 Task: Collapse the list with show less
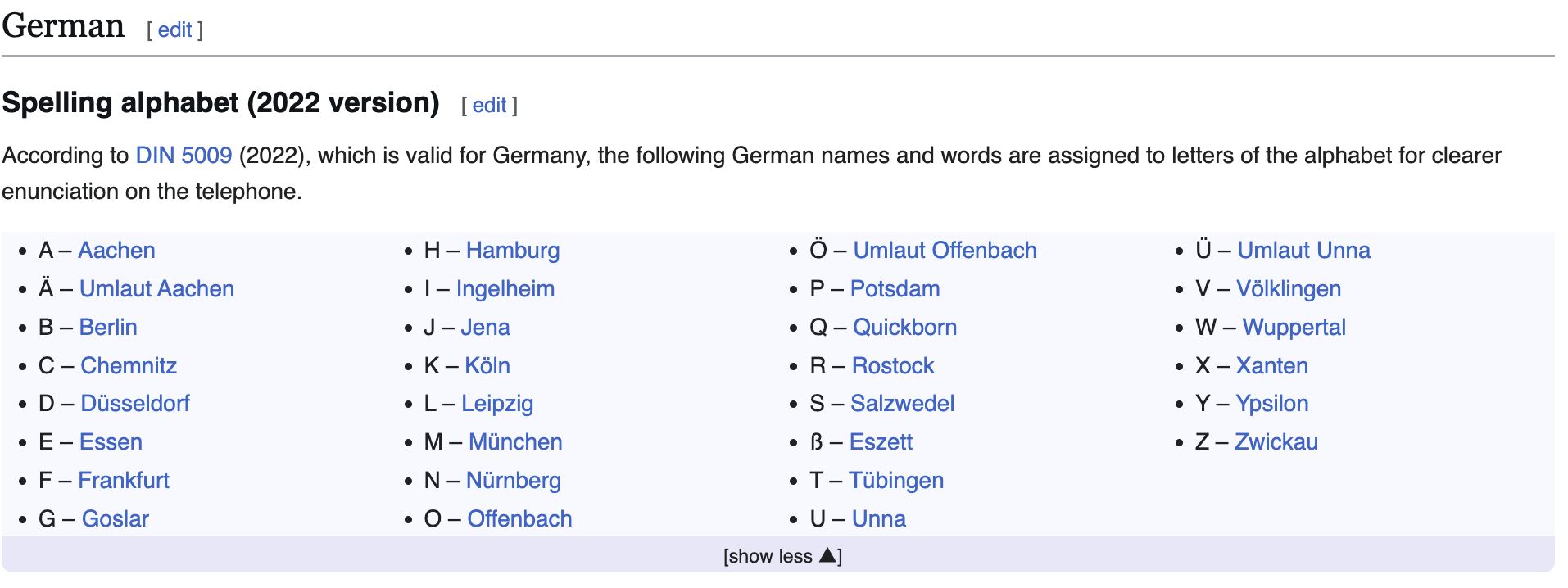[x=782, y=556]
